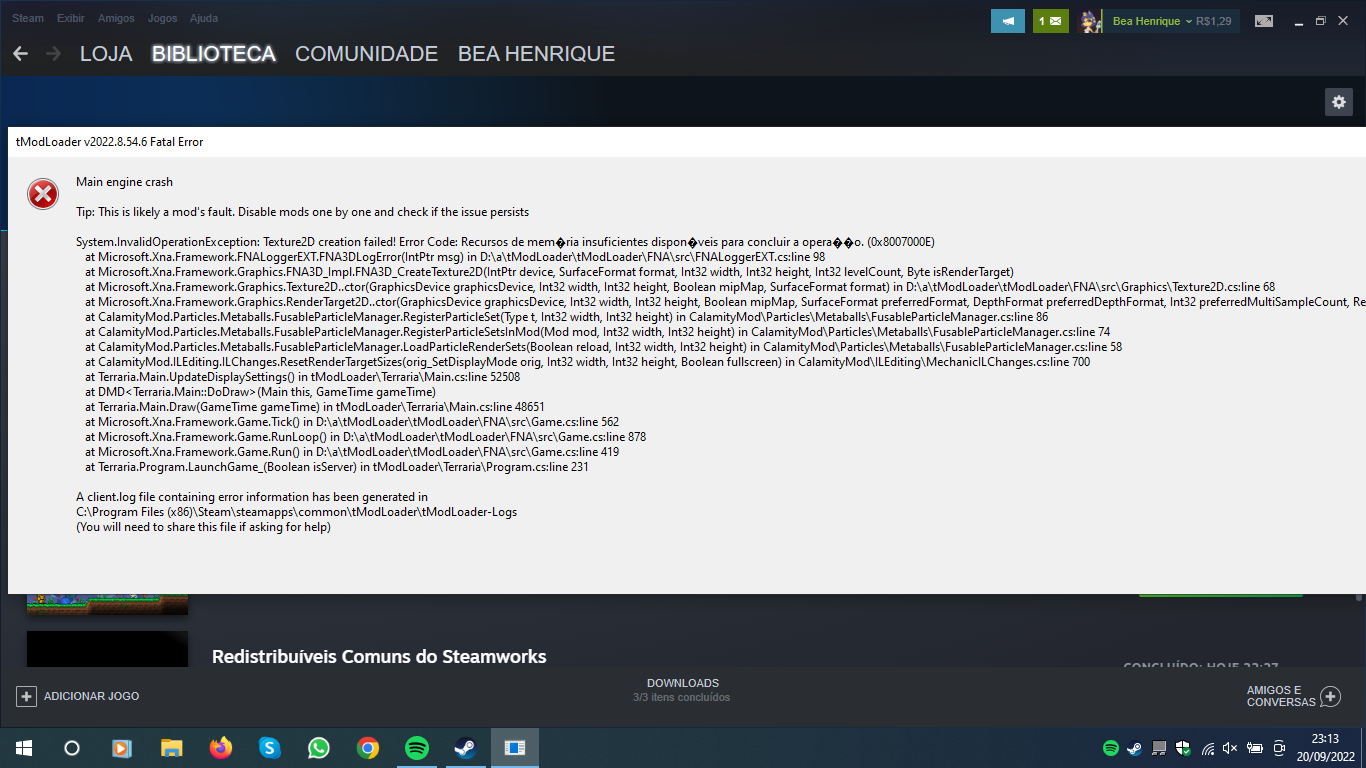Open the Windows Start menu

(x=23, y=748)
